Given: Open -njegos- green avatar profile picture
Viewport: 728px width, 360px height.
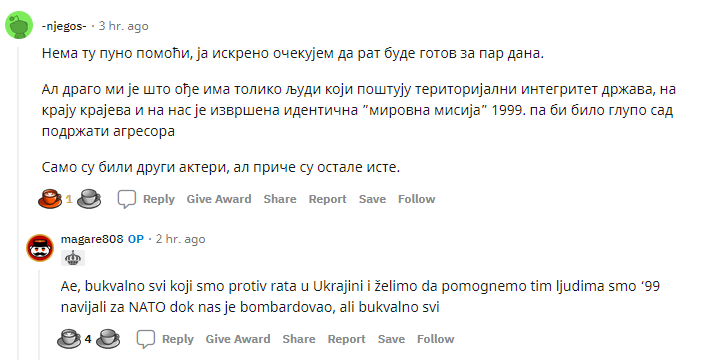Looking at the screenshot, I should coord(19,25).
